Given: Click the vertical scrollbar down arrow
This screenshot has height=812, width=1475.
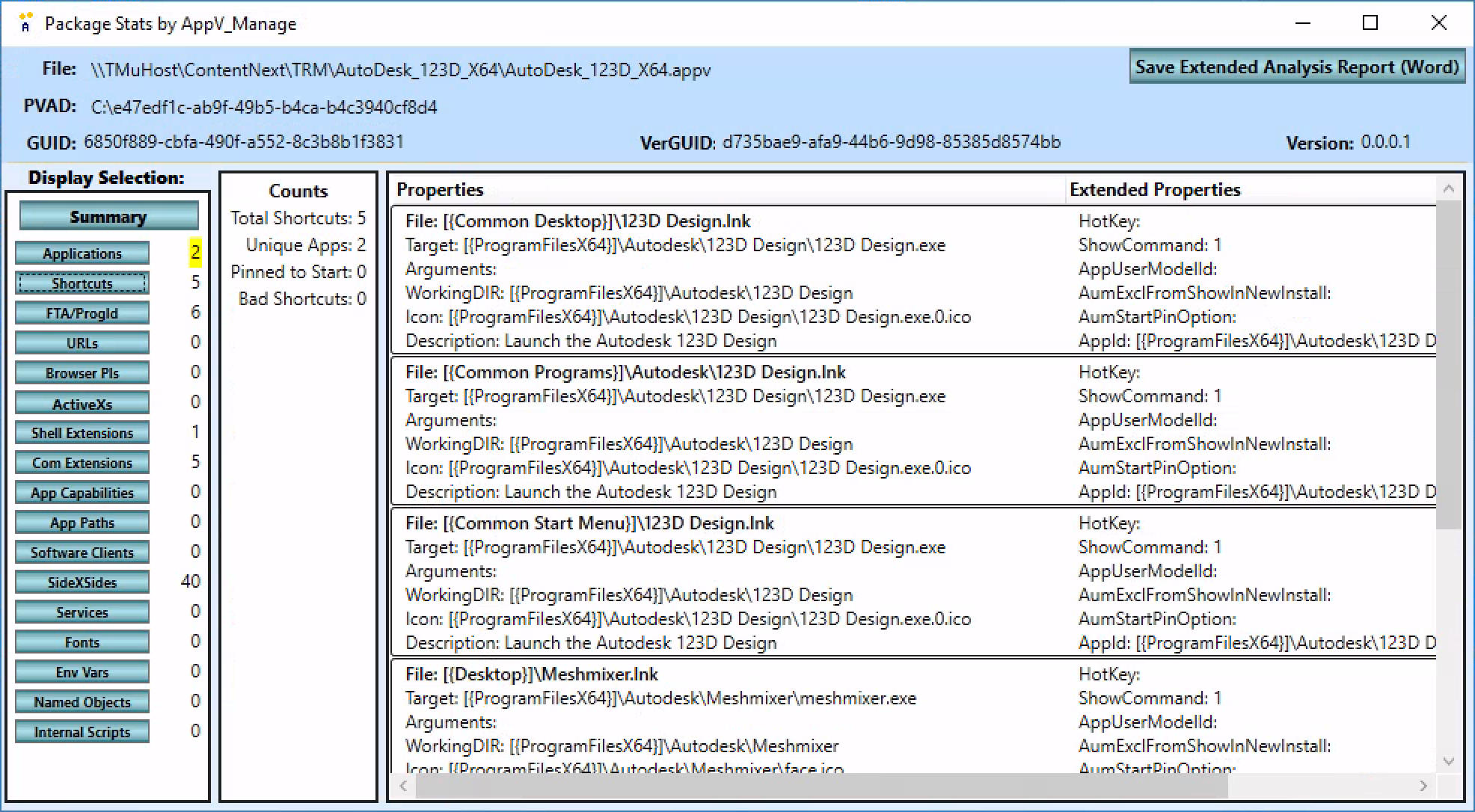Looking at the screenshot, I should point(1449,761).
